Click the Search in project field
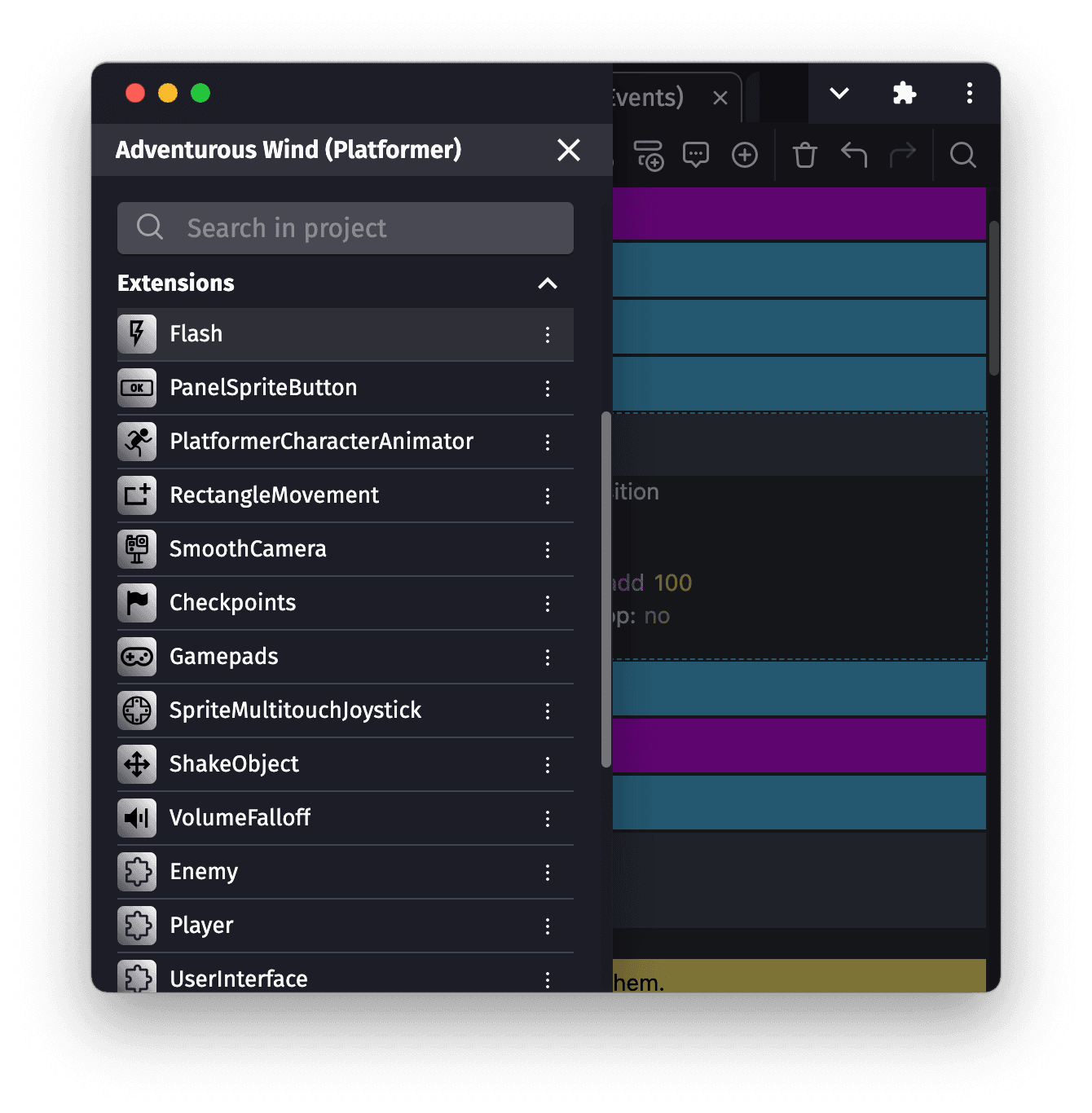Image resolution: width=1092 pixels, height=1113 pixels. point(346,228)
